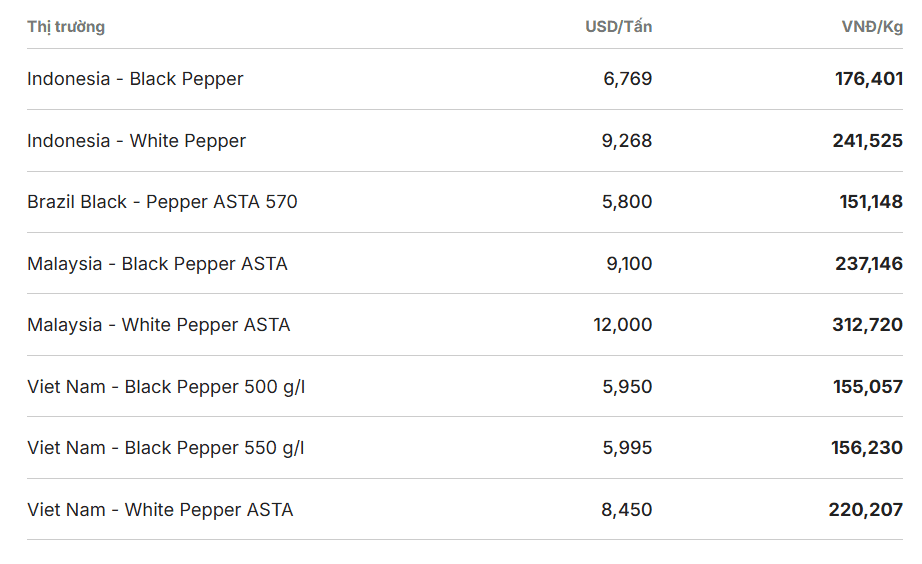The width and height of the screenshot is (922, 564).
Task: Click the 220,207 VNĐ price value
Action: 866,509
